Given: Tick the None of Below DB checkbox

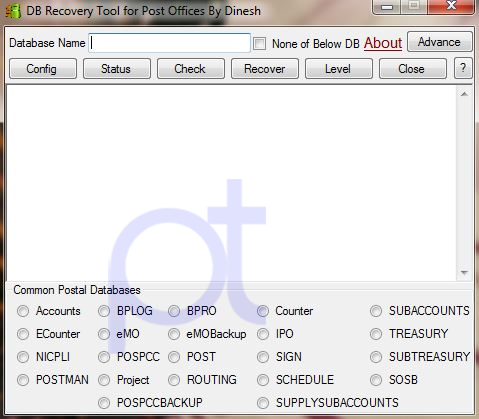Looking at the screenshot, I should [259, 44].
